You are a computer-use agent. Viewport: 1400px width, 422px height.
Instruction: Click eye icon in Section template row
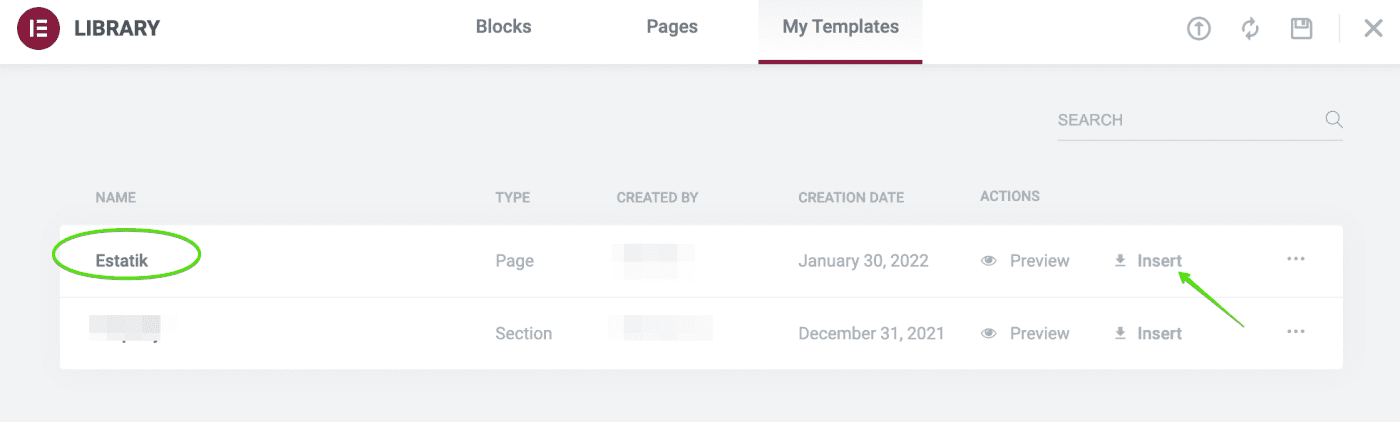coord(989,334)
